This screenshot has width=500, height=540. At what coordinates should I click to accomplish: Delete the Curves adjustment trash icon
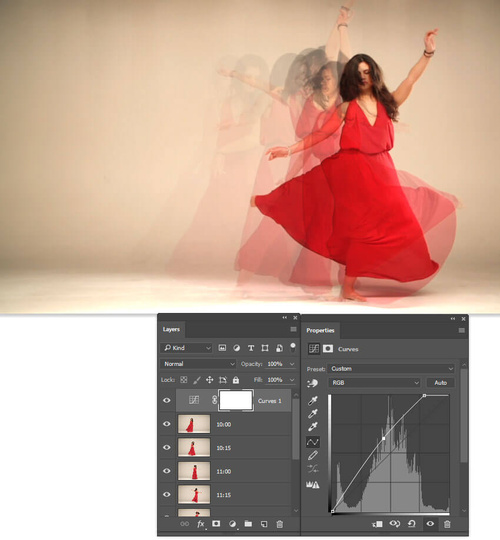coord(447,524)
